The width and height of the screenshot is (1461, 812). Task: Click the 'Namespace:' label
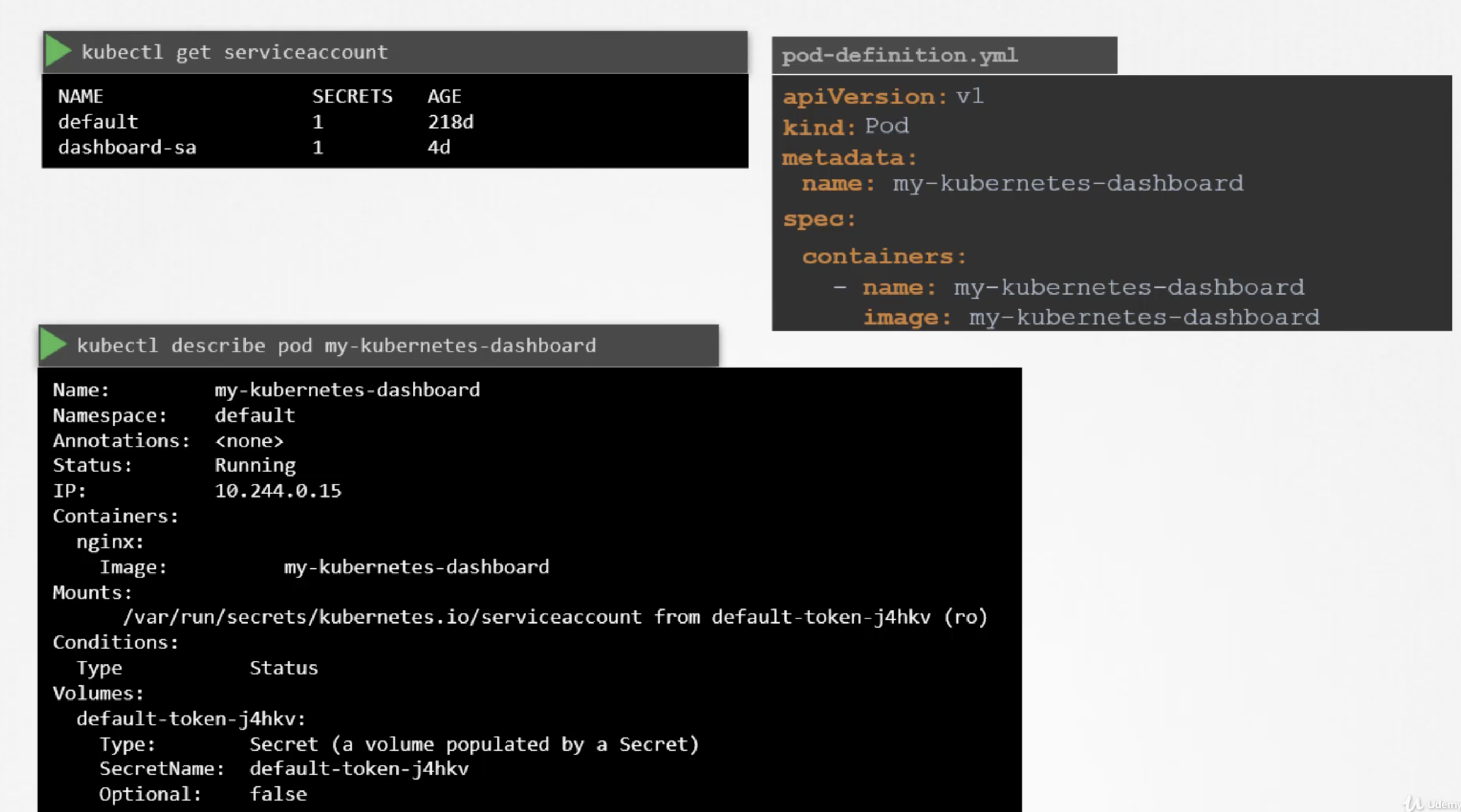[x=110, y=416]
